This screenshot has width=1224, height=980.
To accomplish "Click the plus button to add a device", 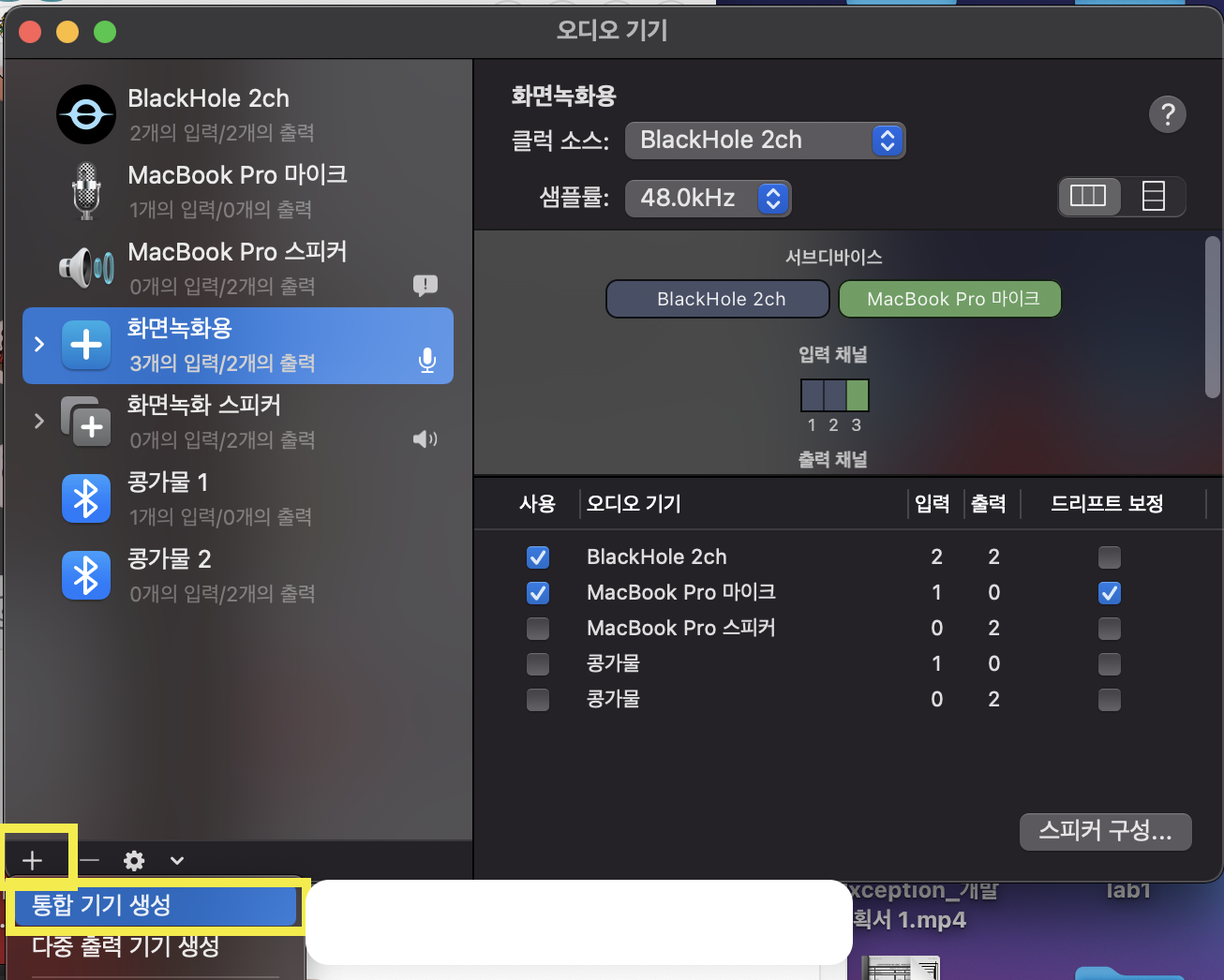I will point(33,860).
